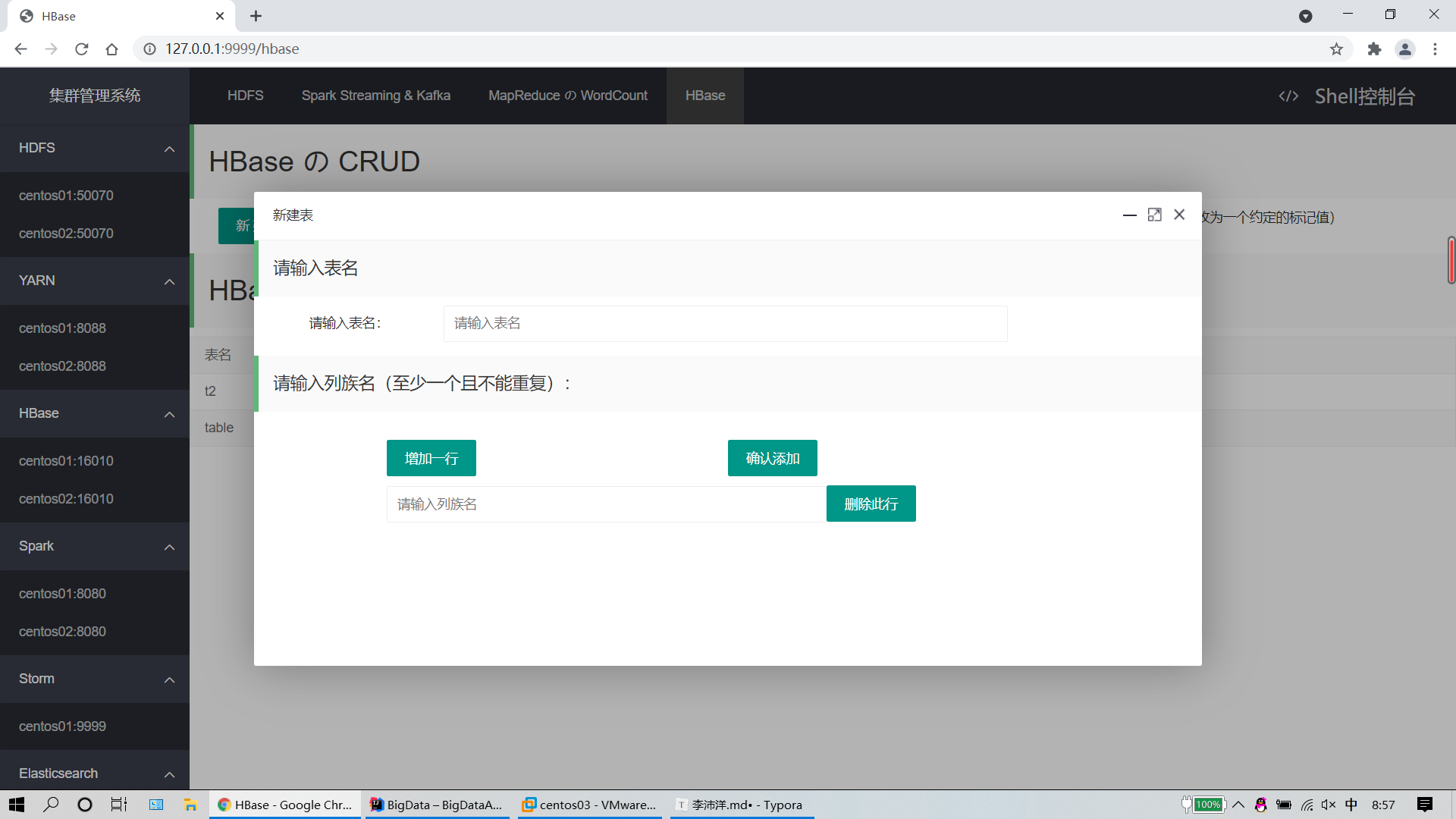Viewport: 1456px width, 819px height.
Task: Switch to centos03 VMware taskbar window
Action: tap(590, 805)
